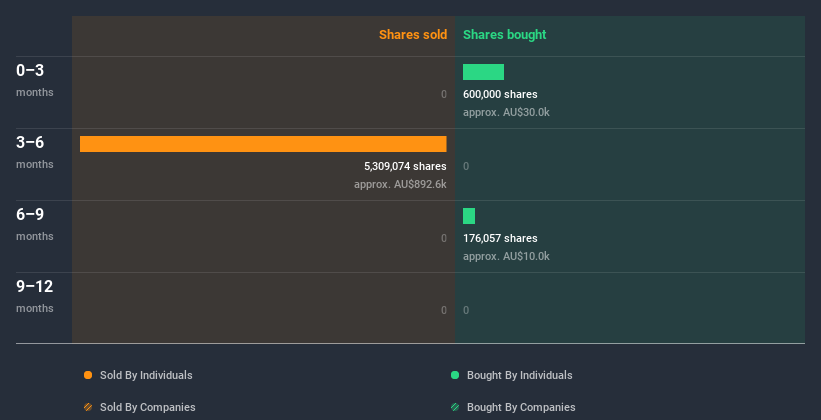Screen dimensions: 821x420
Task: Click the Shares bought column header
Action: 505,35
